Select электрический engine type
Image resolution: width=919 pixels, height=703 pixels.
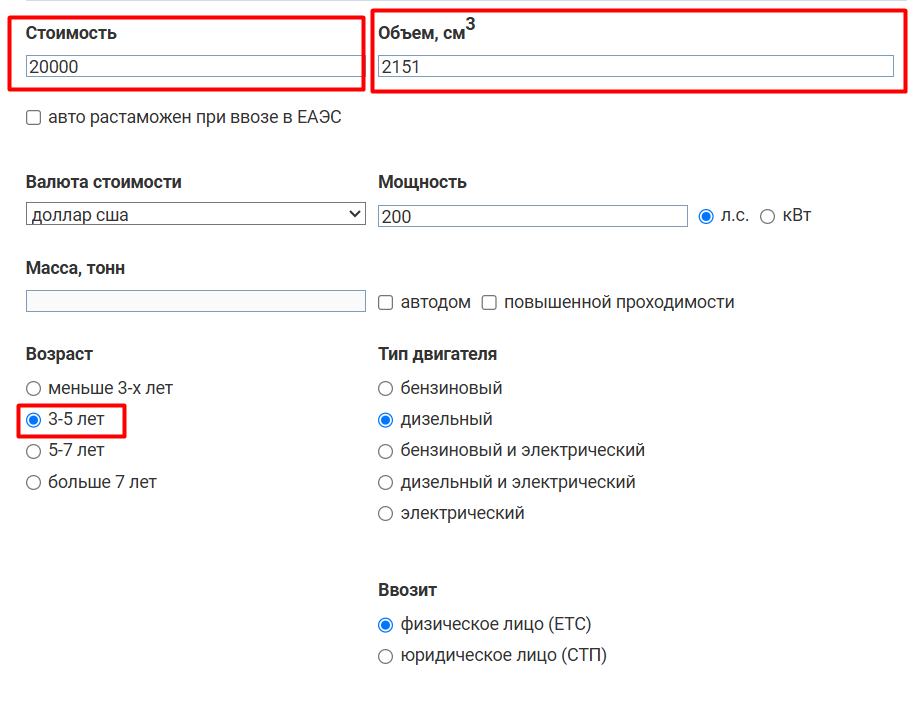click(385, 514)
